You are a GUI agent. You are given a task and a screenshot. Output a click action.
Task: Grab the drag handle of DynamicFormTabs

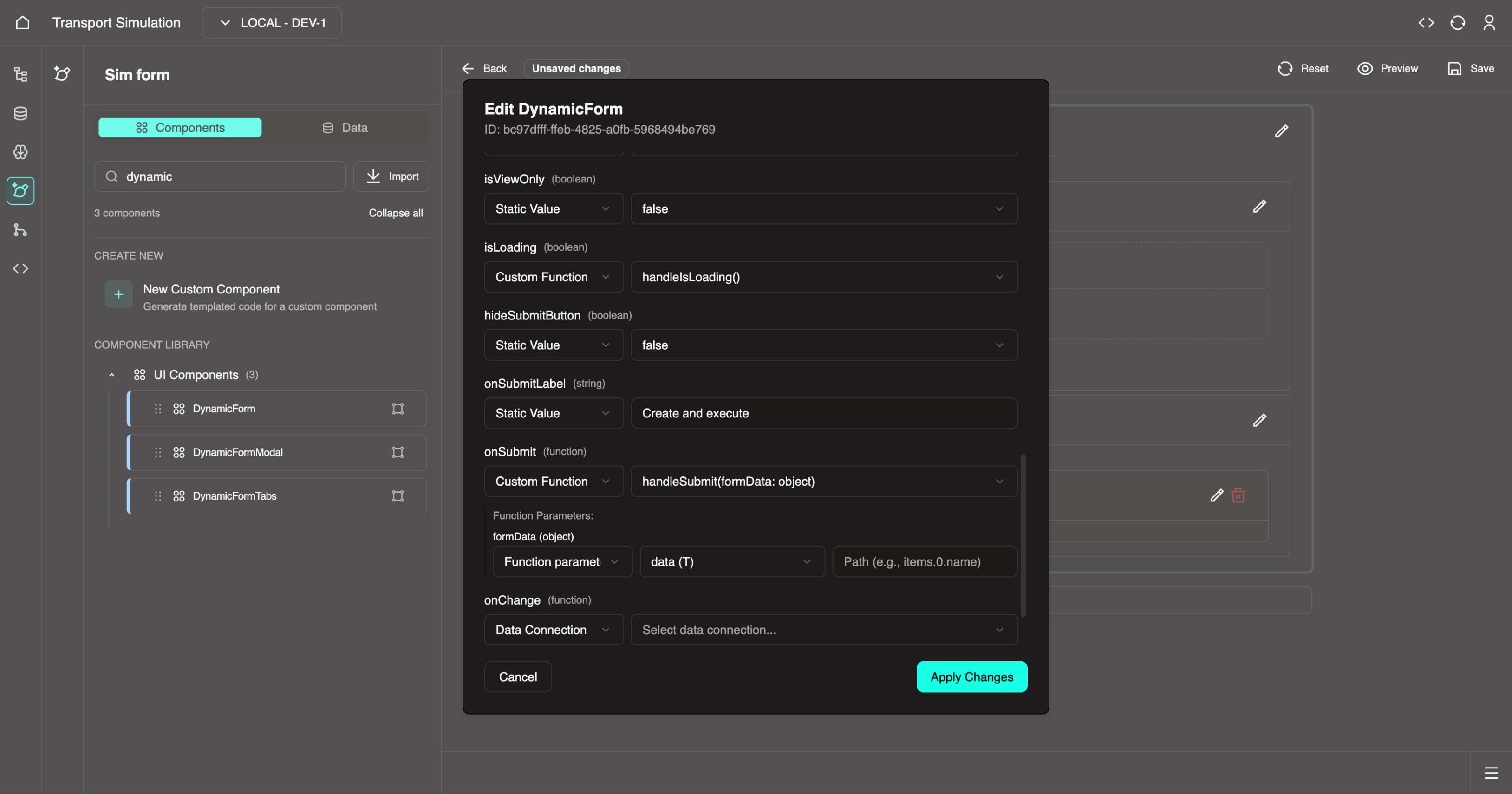click(158, 496)
